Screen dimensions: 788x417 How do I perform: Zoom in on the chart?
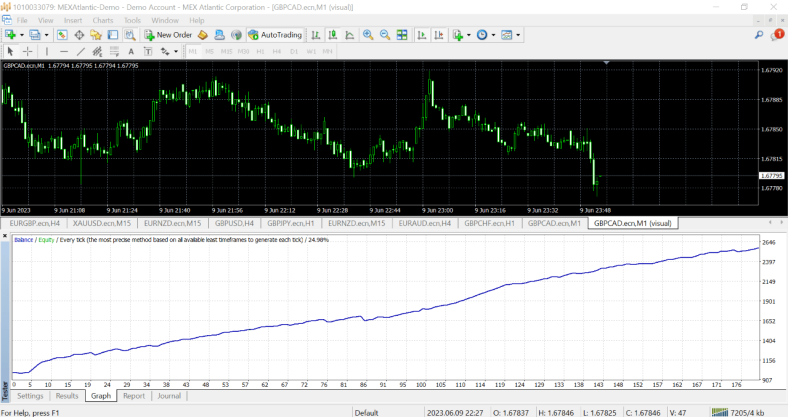[368, 35]
